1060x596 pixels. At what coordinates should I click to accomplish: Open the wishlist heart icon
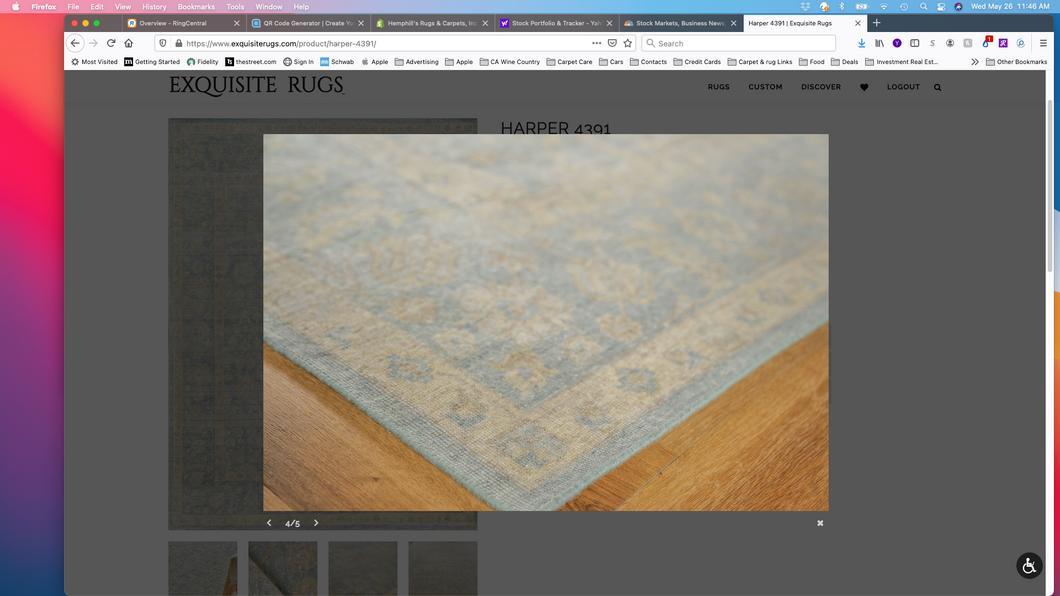click(x=864, y=87)
